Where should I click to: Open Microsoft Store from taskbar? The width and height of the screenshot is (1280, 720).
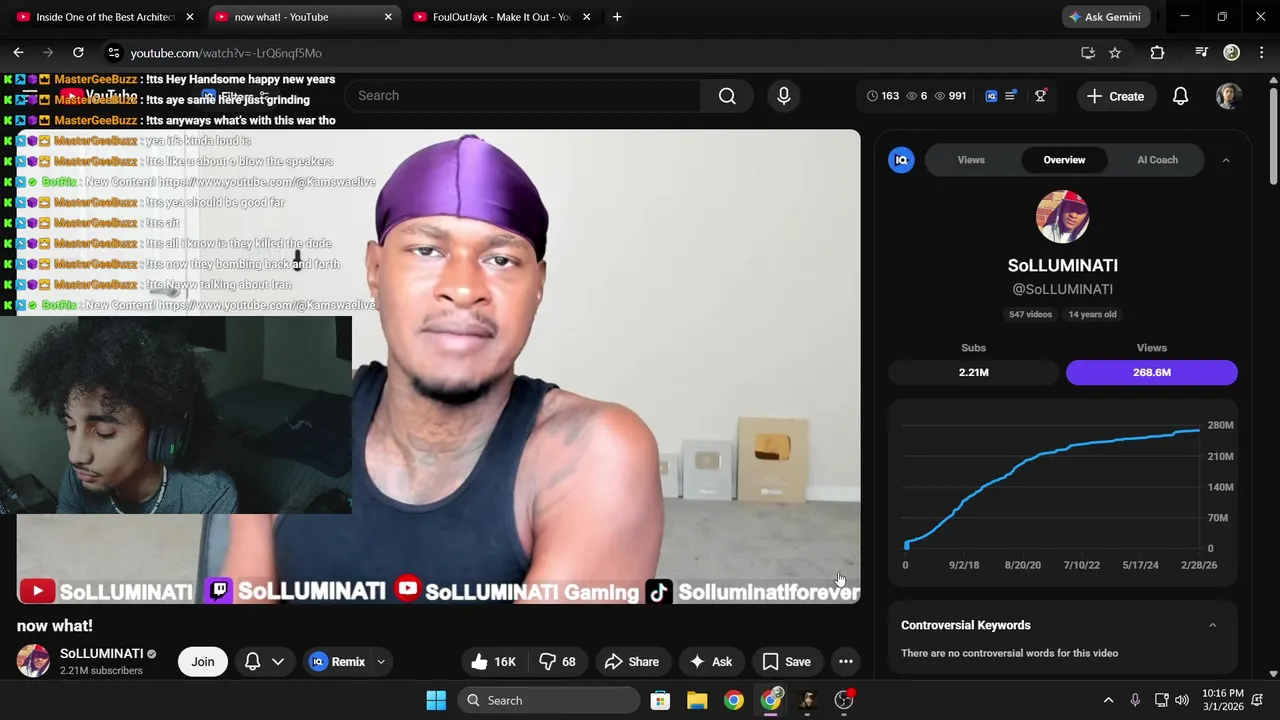coord(660,700)
